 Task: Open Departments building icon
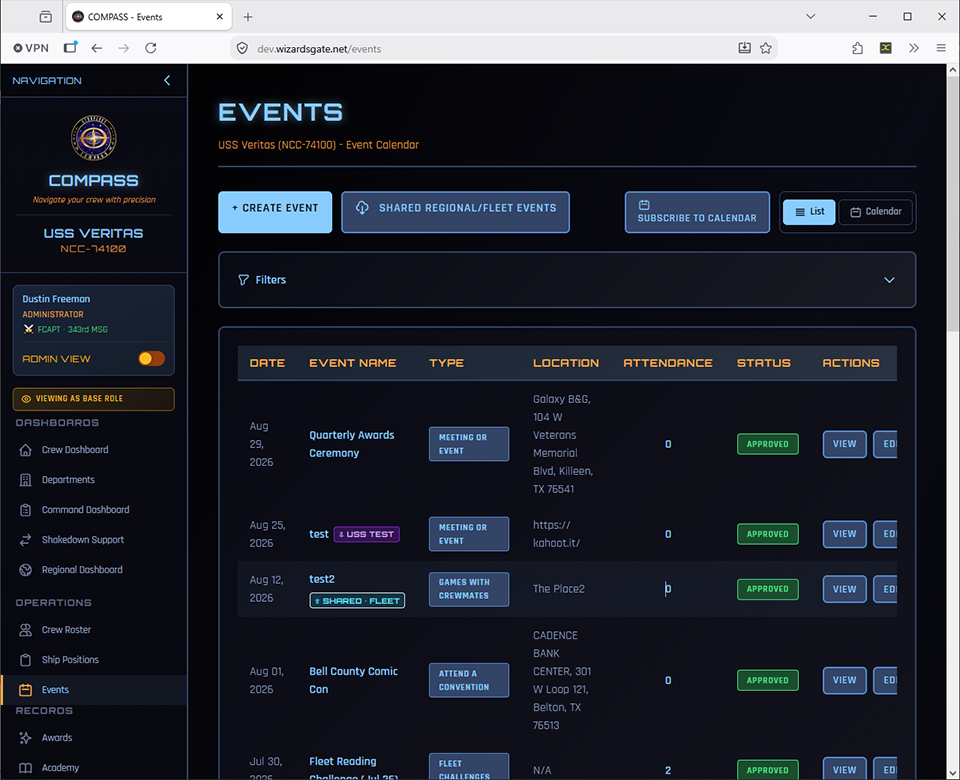[25, 480]
